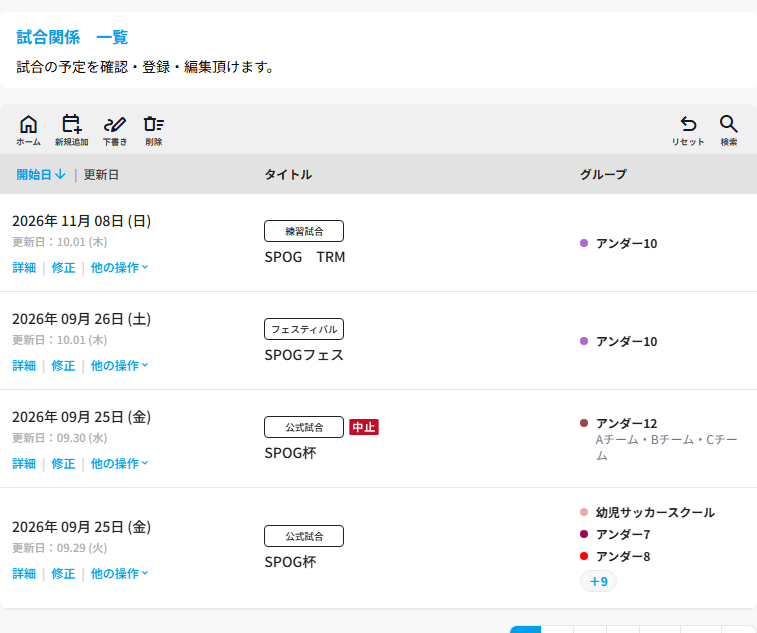This screenshot has height=633, width=757.
Task: Click 修正 for SPOG杯 updated 09.29
Action: 63,574
